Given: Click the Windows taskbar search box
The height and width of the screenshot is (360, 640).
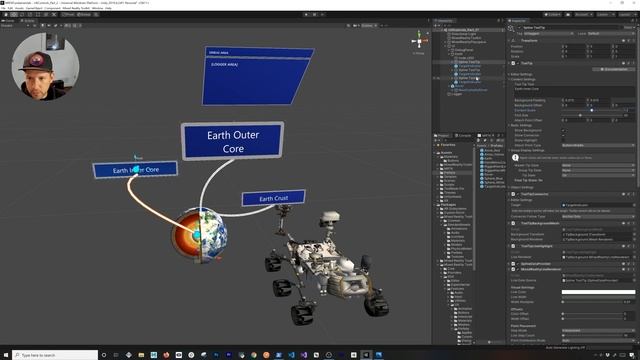Looking at the screenshot, I should (55, 355).
